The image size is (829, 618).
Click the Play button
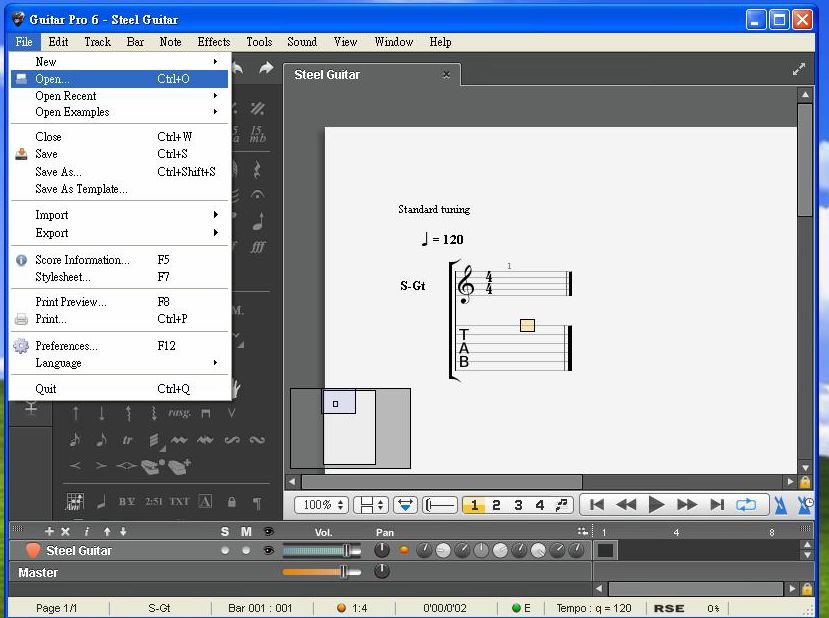656,505
